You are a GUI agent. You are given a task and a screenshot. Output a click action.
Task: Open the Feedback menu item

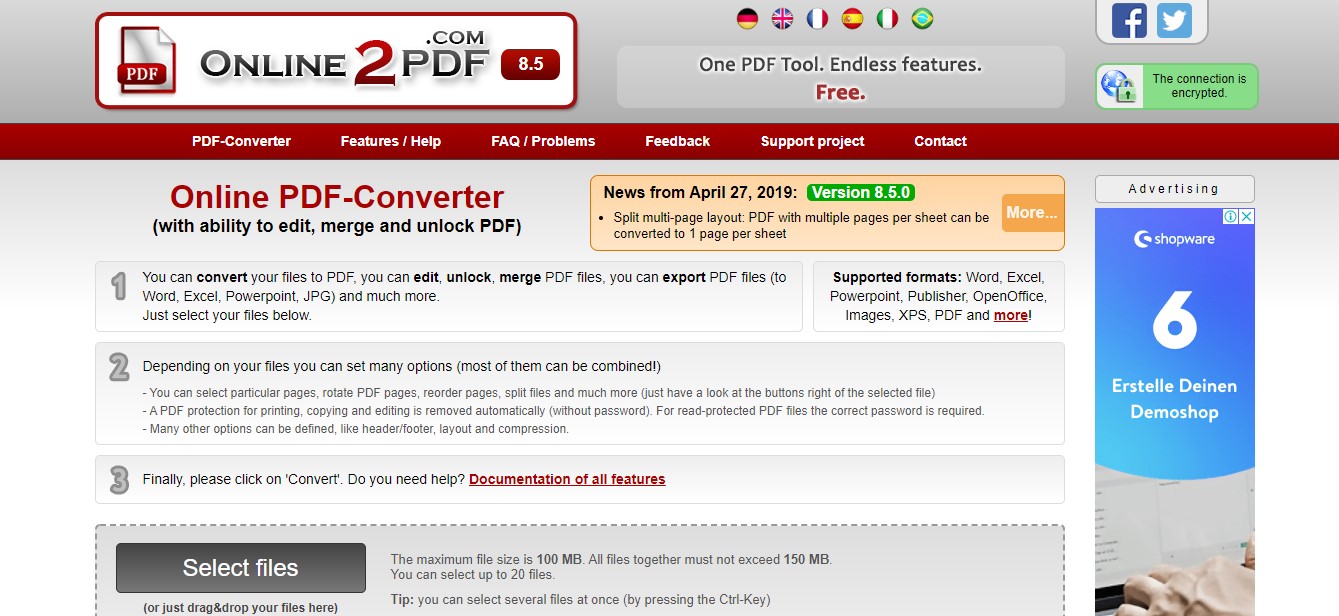point(677,141)
